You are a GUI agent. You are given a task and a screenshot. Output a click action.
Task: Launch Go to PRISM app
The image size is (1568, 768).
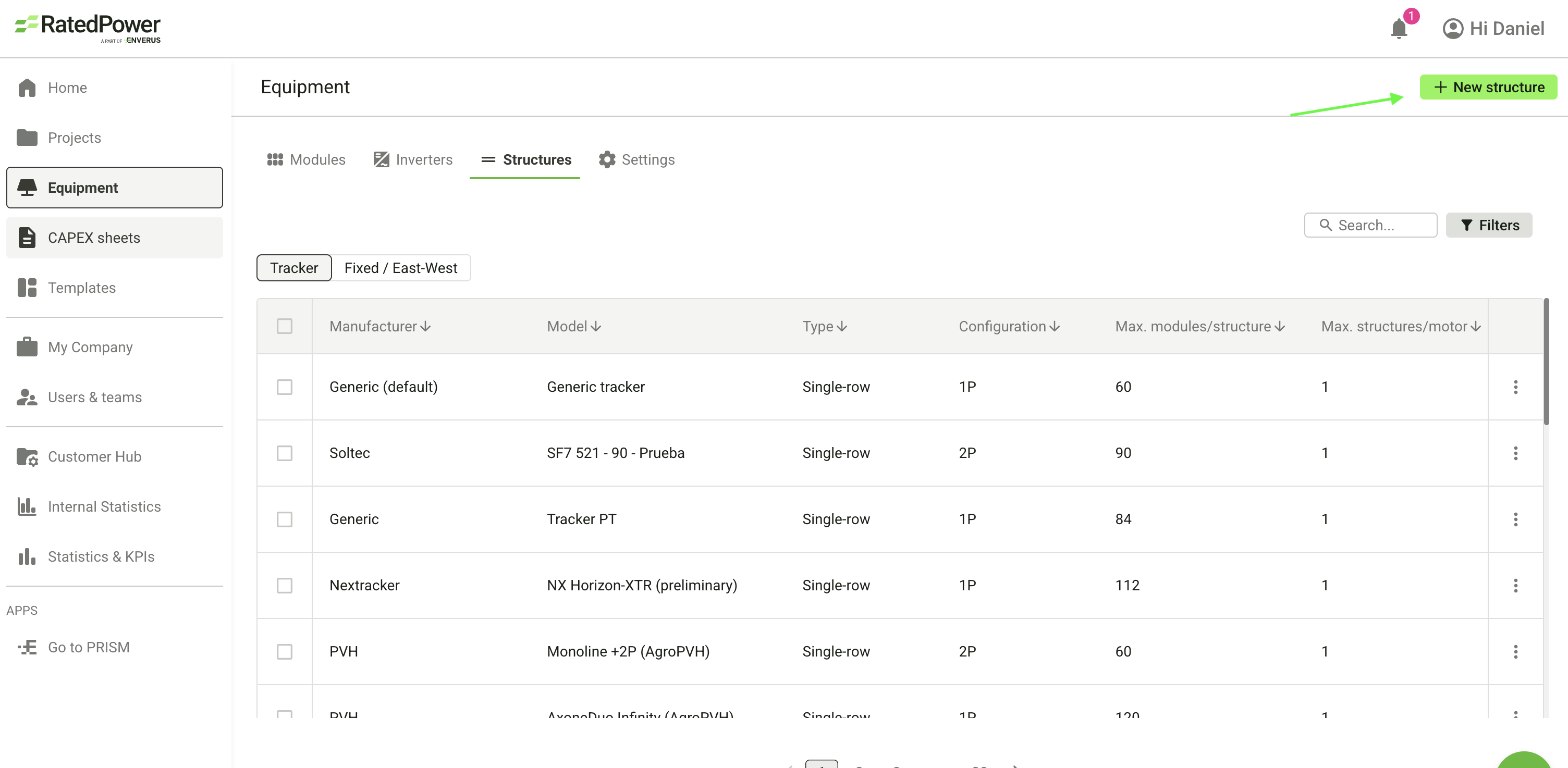click(115, 647)
